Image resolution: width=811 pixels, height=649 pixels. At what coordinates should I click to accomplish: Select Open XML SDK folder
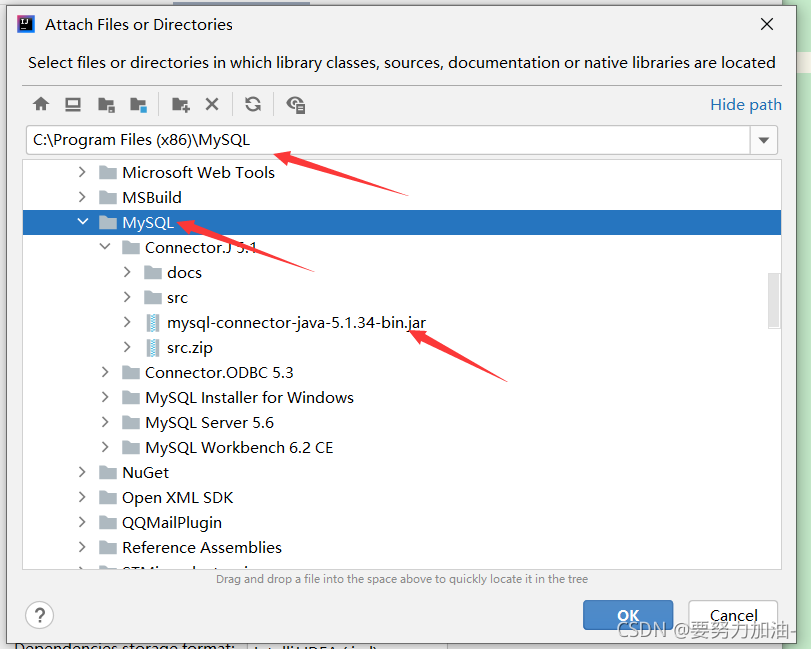(177, 497)
